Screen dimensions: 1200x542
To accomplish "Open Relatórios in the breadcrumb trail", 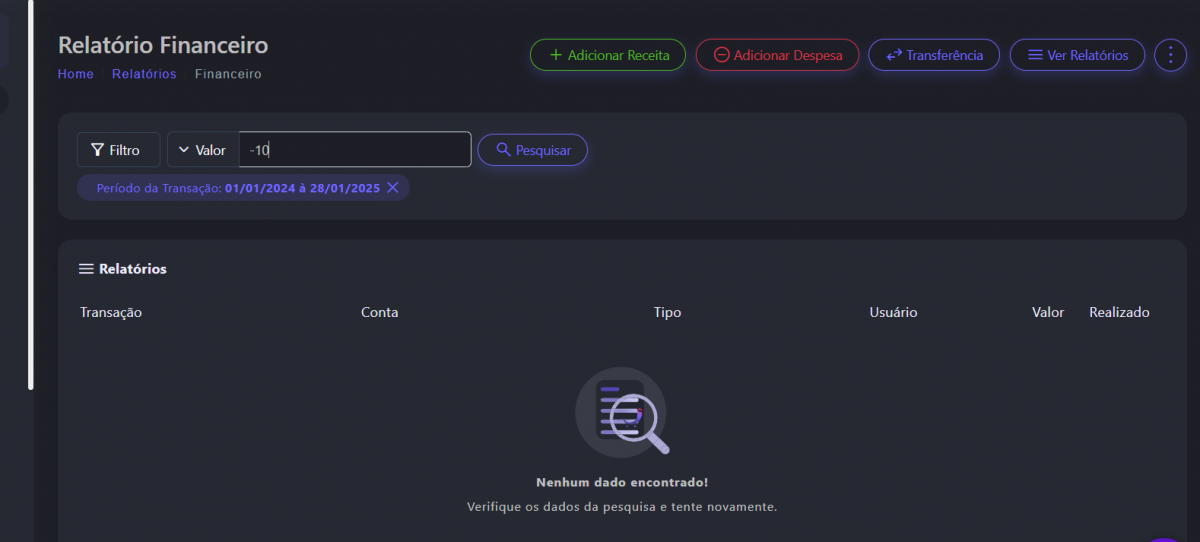I will [144, 74].
